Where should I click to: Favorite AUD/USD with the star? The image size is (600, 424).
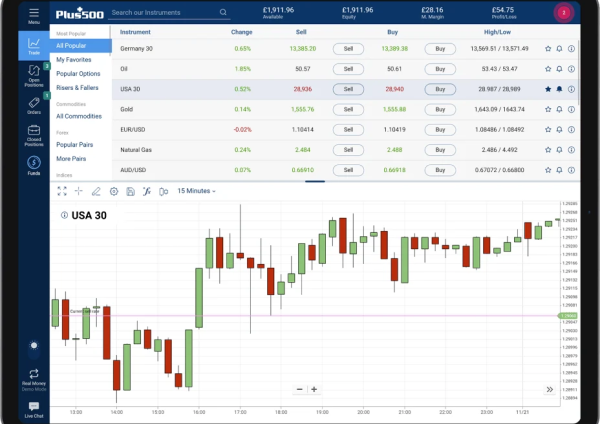(x=548, y=170)
